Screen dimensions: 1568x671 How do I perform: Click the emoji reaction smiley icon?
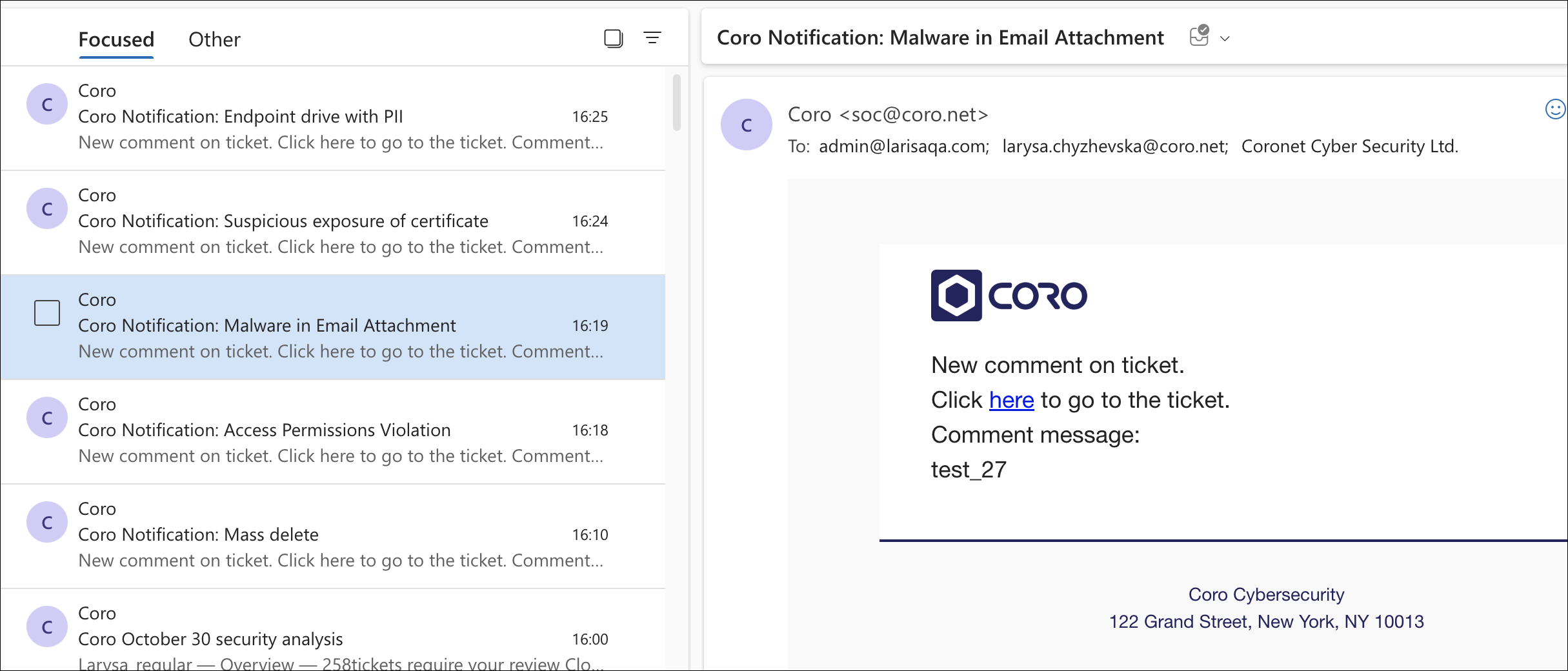pos(1555,110)
